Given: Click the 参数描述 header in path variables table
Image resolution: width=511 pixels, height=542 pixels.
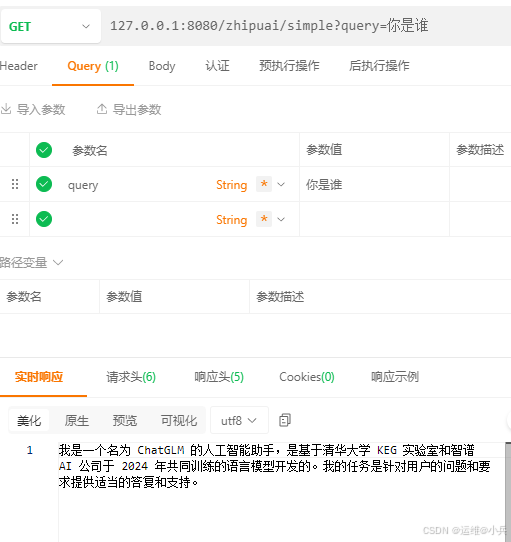Looking at the screenshot, I should [280, 297].
